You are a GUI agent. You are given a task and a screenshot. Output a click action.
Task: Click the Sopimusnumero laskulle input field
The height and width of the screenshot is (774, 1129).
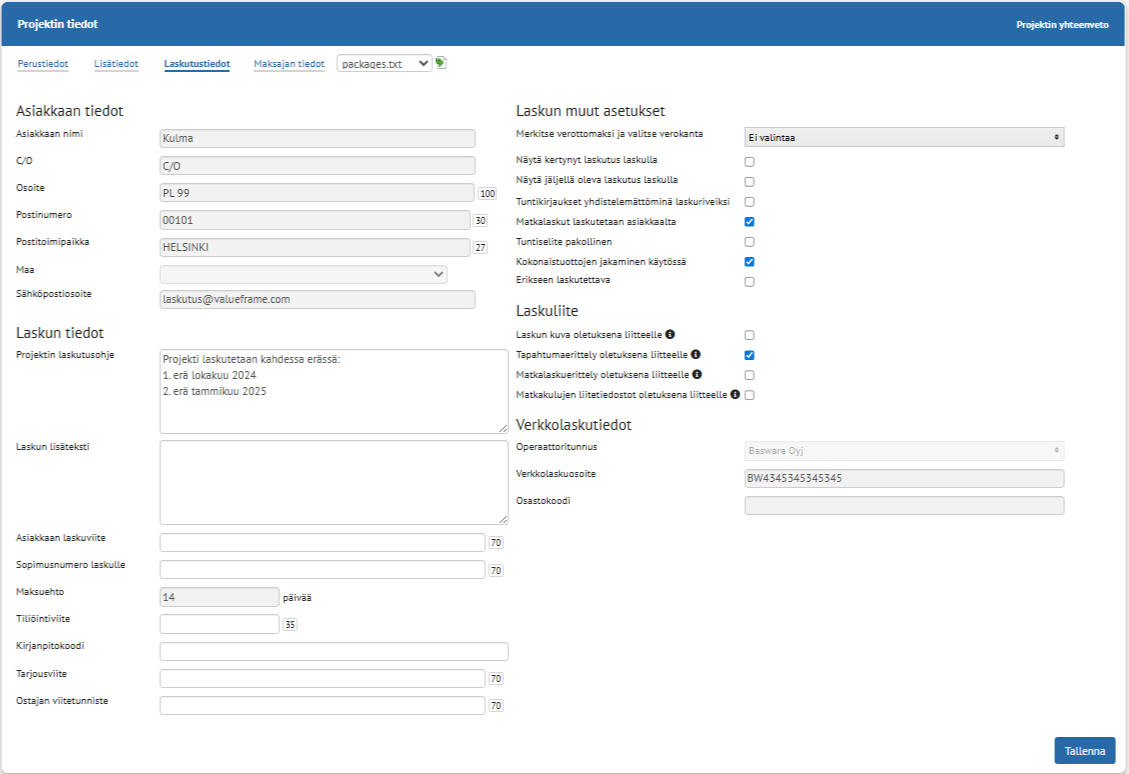tap(323, 570)
